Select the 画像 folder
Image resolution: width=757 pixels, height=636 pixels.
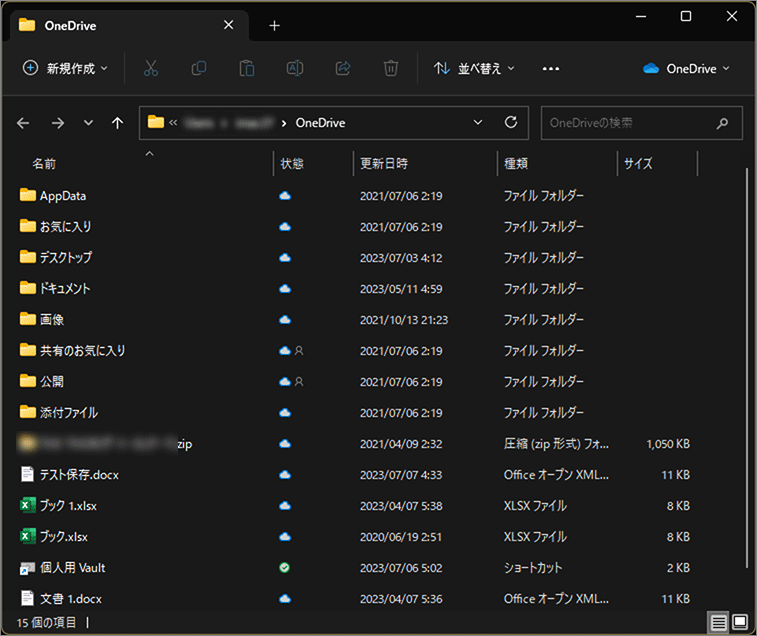tap(52, 319)
